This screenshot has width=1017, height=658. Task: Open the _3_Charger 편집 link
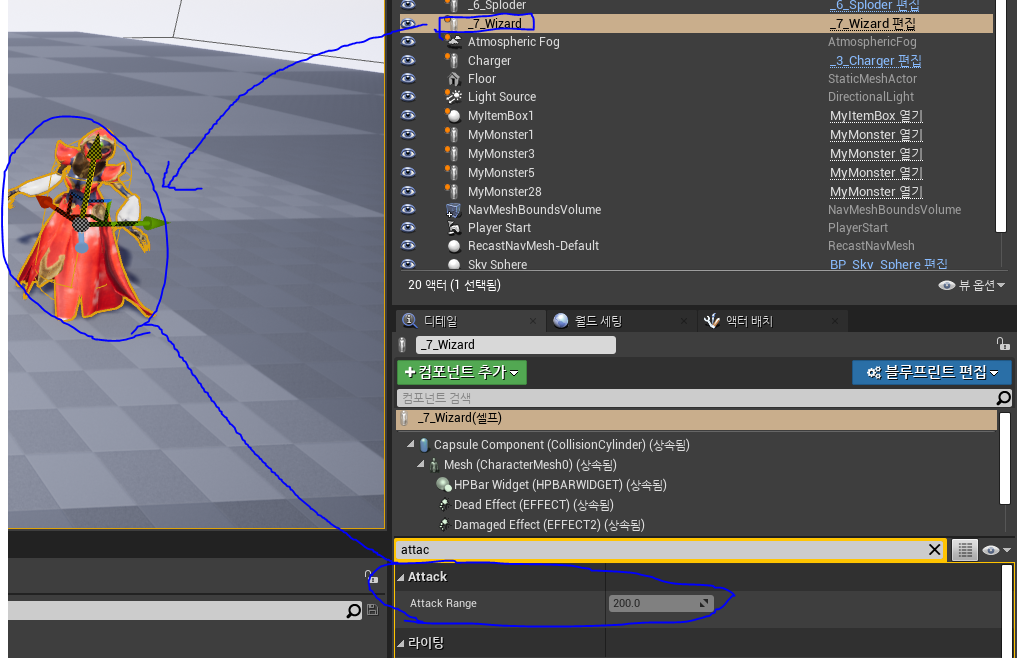pos(876,61)
